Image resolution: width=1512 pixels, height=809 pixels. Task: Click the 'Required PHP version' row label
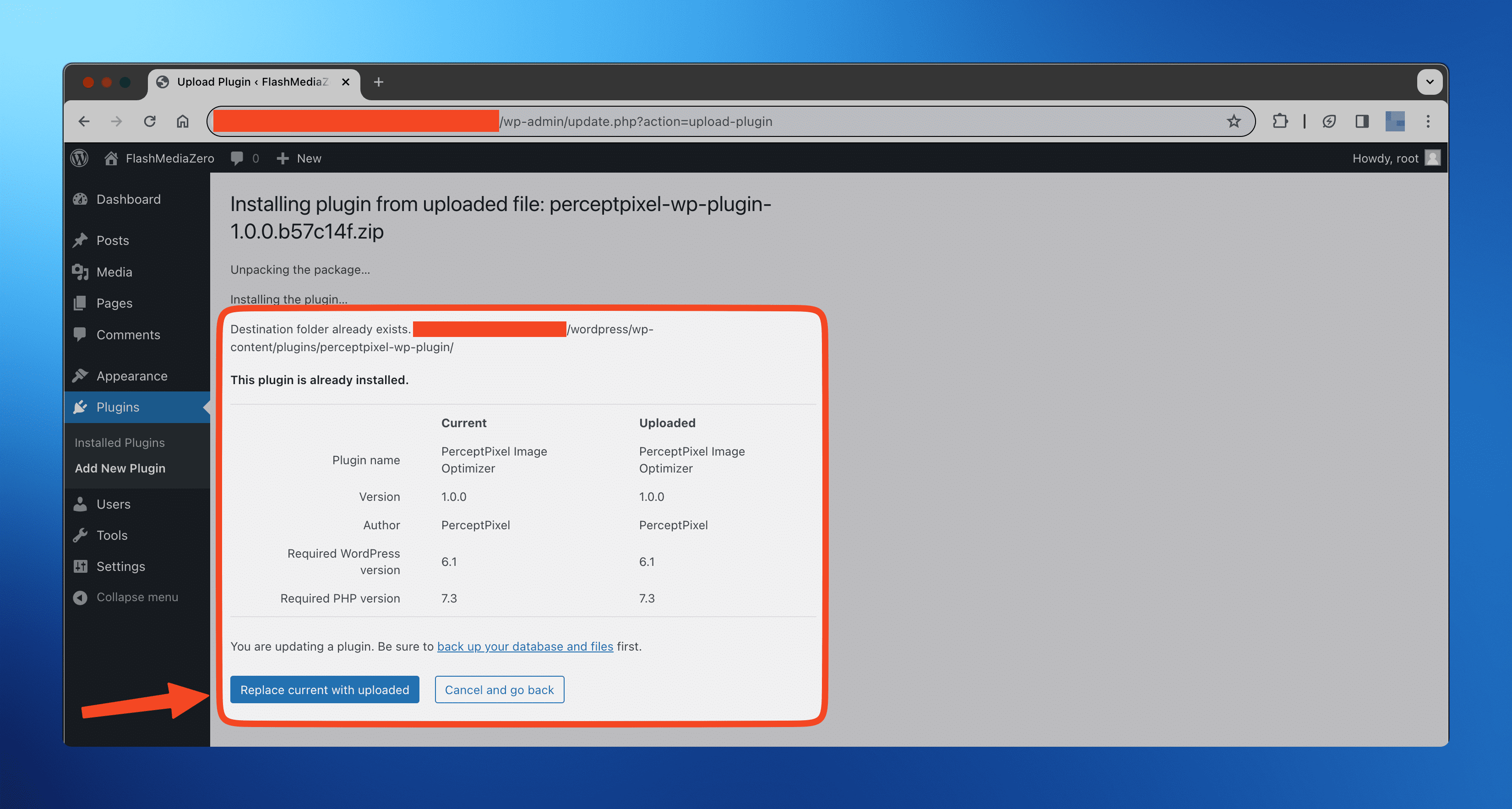pos(340,599)
